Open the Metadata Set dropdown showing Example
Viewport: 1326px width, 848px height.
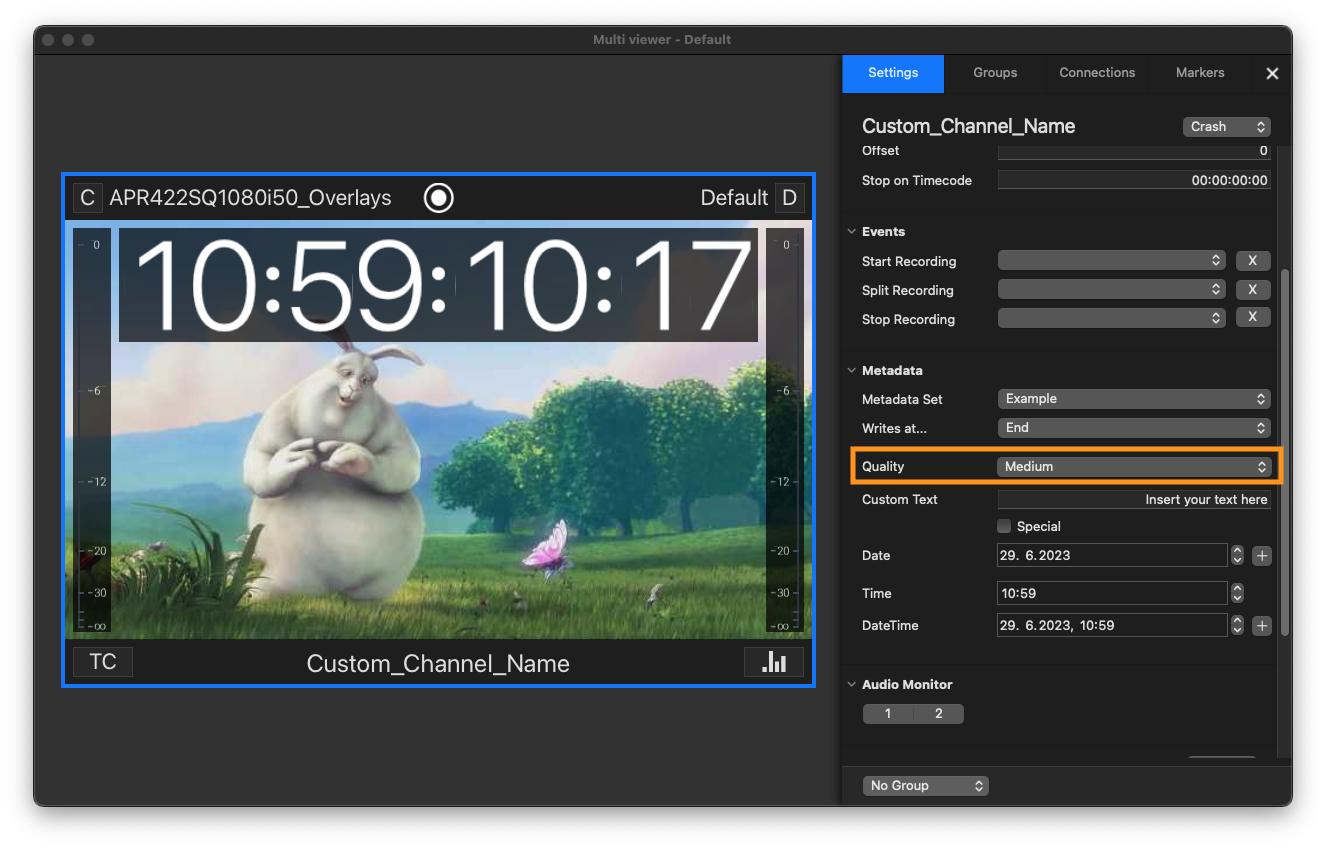pos(1134,398)
